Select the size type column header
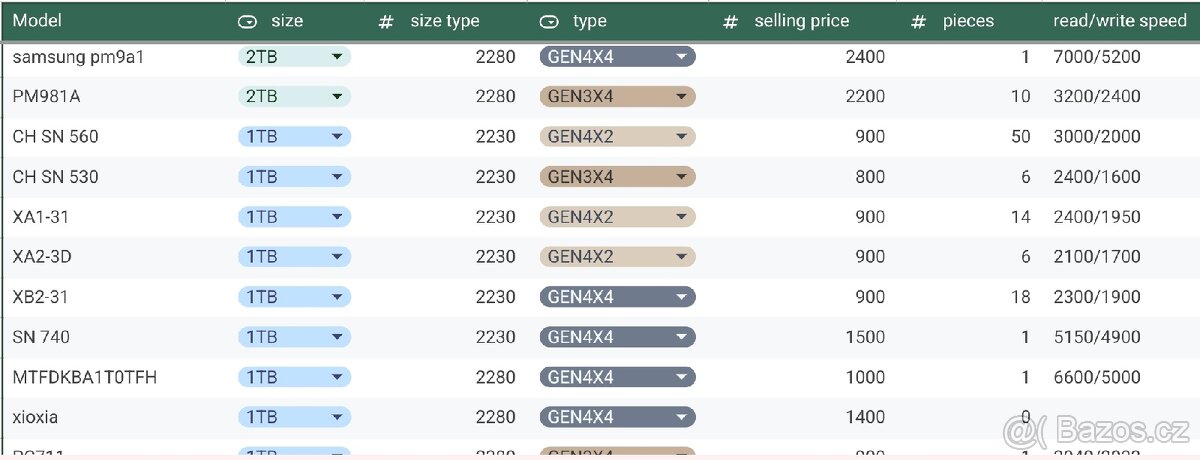The width and height of the screenshot is (1200, 460). click(445, 21)
